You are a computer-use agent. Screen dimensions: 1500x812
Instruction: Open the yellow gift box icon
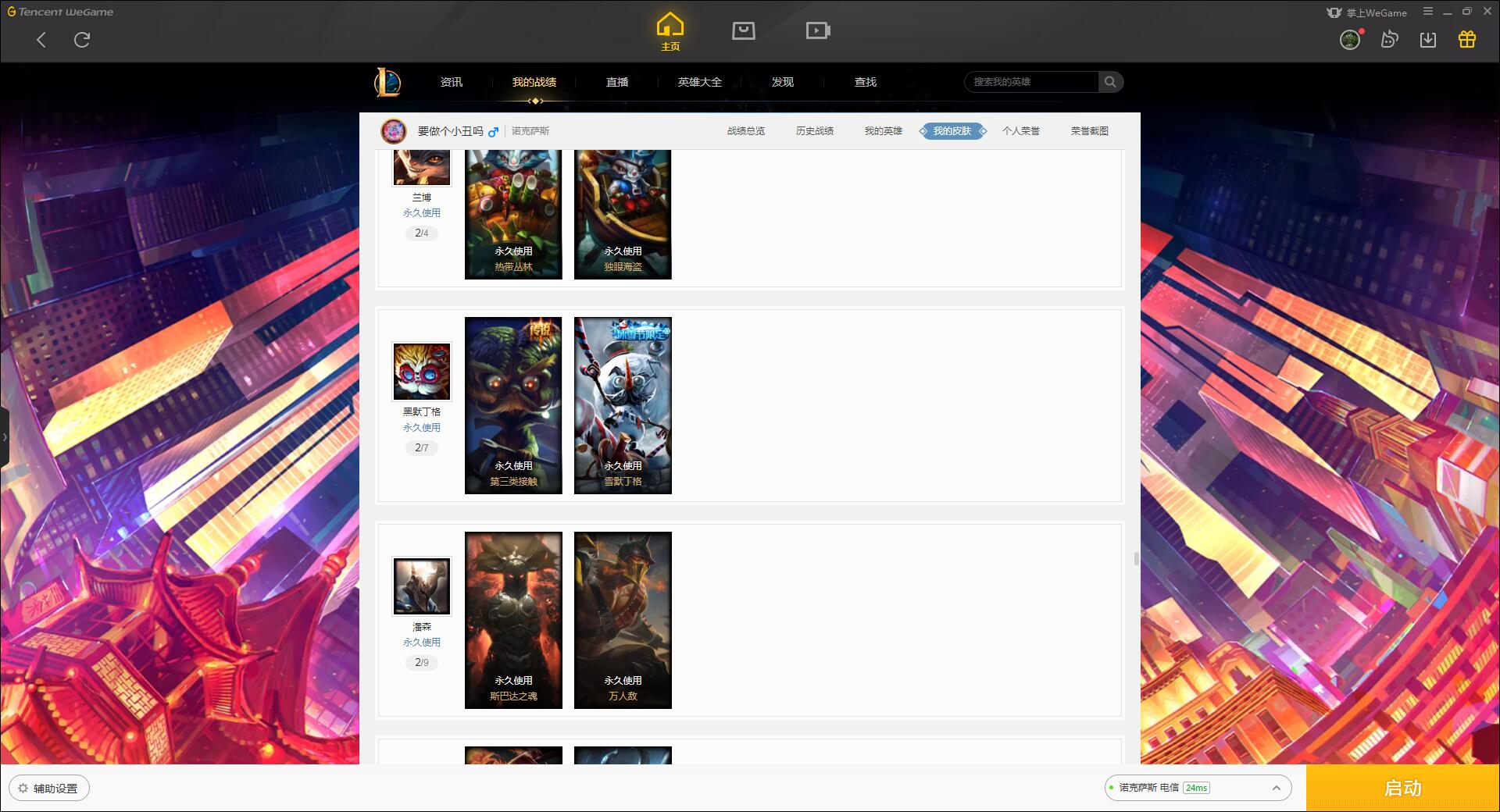coord(1467,39)
